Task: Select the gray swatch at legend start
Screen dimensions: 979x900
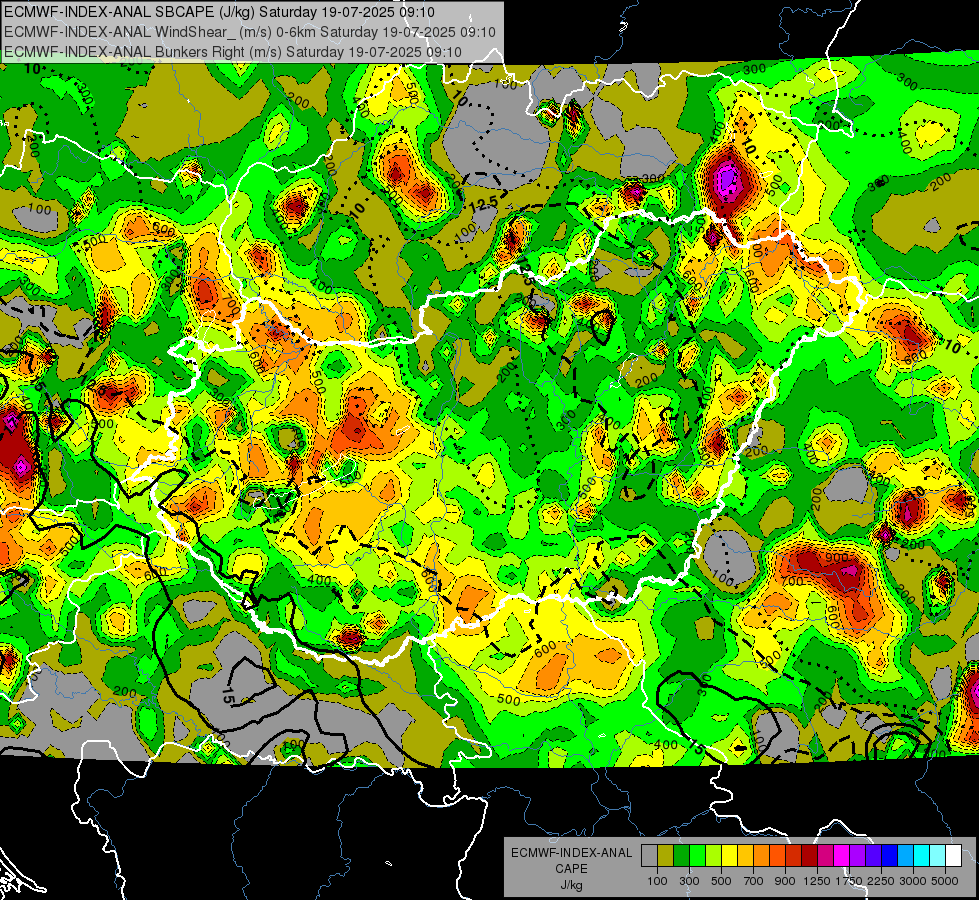Action: [x=650, y=856]
